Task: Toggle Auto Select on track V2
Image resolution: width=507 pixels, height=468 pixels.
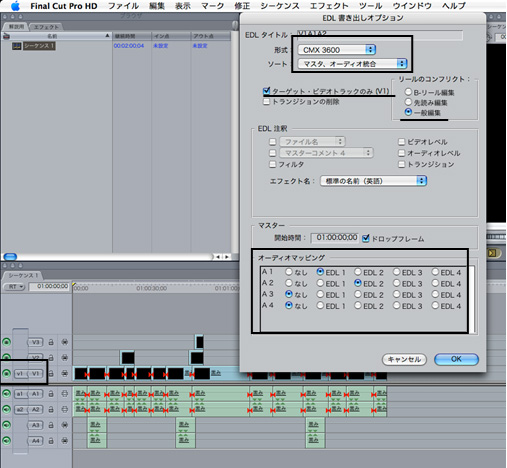Action: (x=65, y=358)
